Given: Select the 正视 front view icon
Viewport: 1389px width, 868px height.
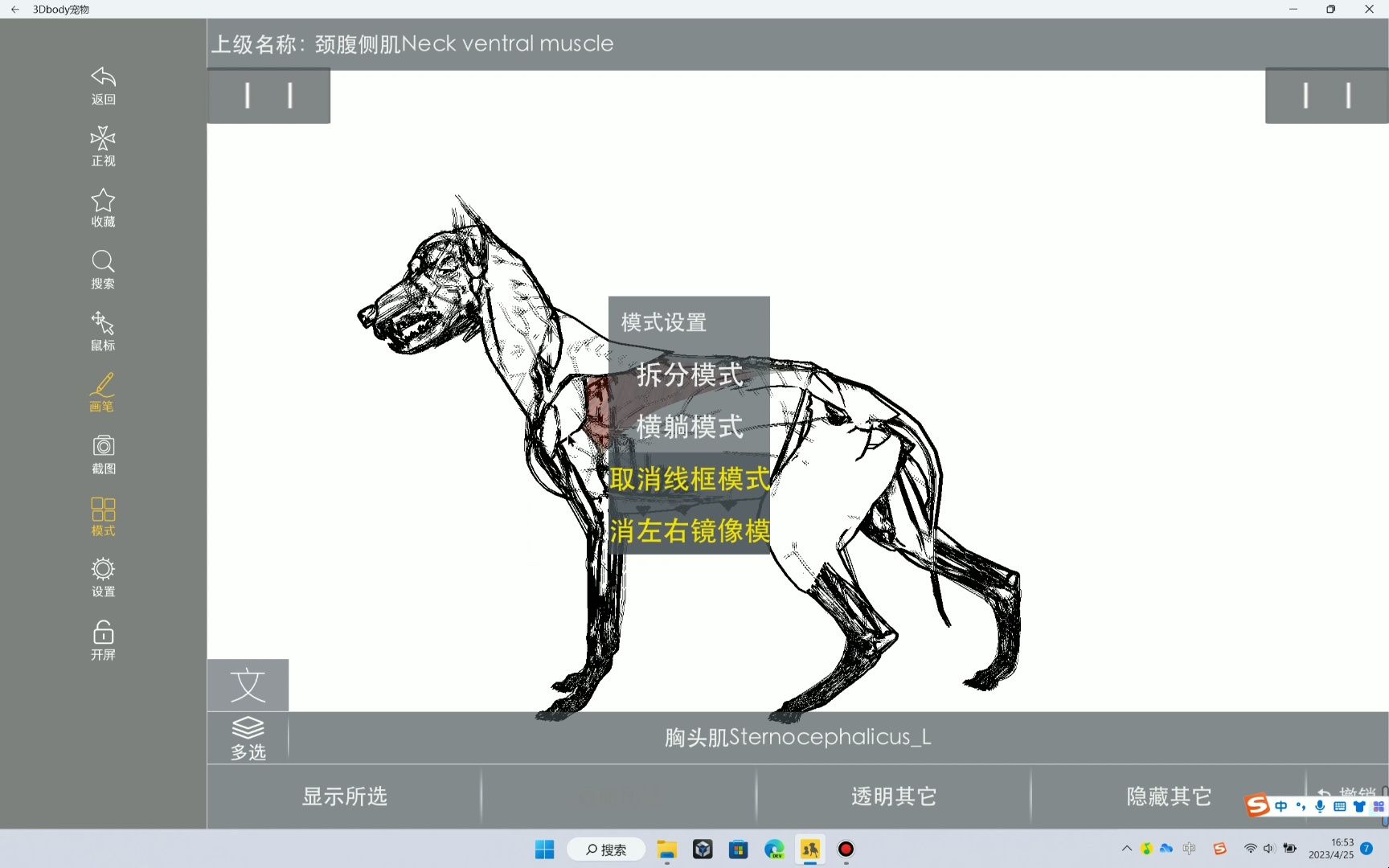Looking at the screenshot, I should [103, 146].
